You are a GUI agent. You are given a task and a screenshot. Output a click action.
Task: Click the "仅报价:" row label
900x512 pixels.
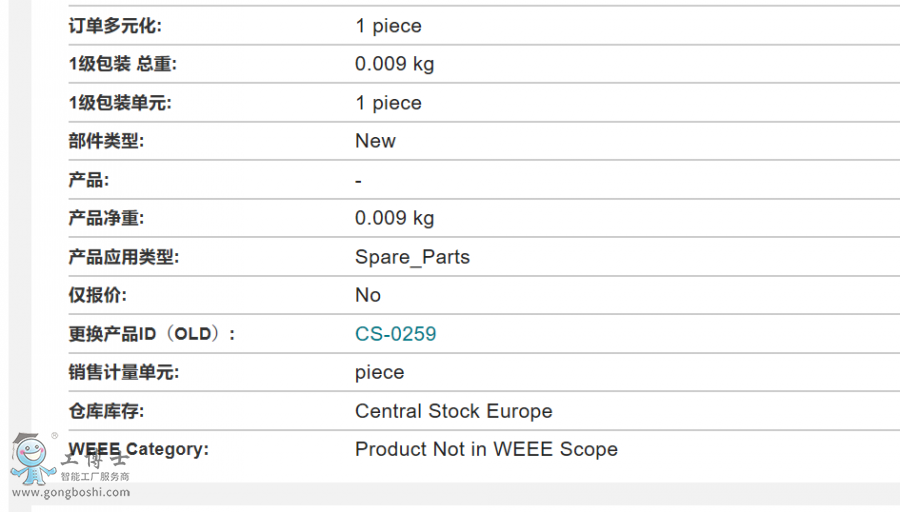97,295
